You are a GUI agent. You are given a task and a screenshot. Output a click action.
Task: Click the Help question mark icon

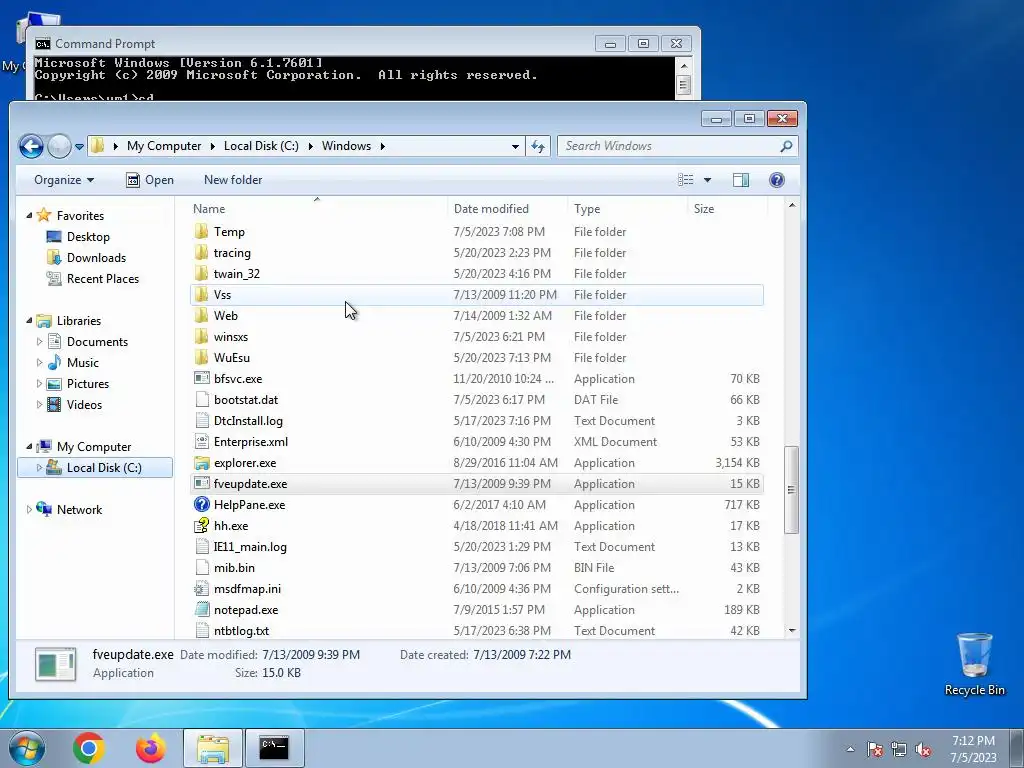[776, 180]
